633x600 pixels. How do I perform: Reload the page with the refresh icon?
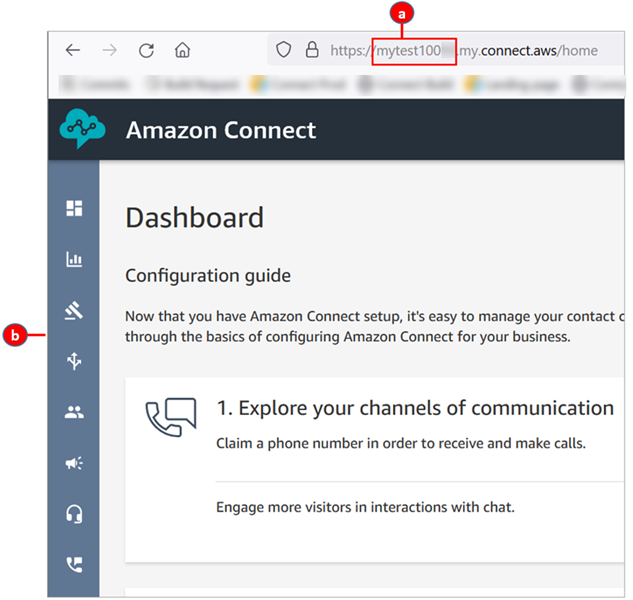click(x=146, y=50)
